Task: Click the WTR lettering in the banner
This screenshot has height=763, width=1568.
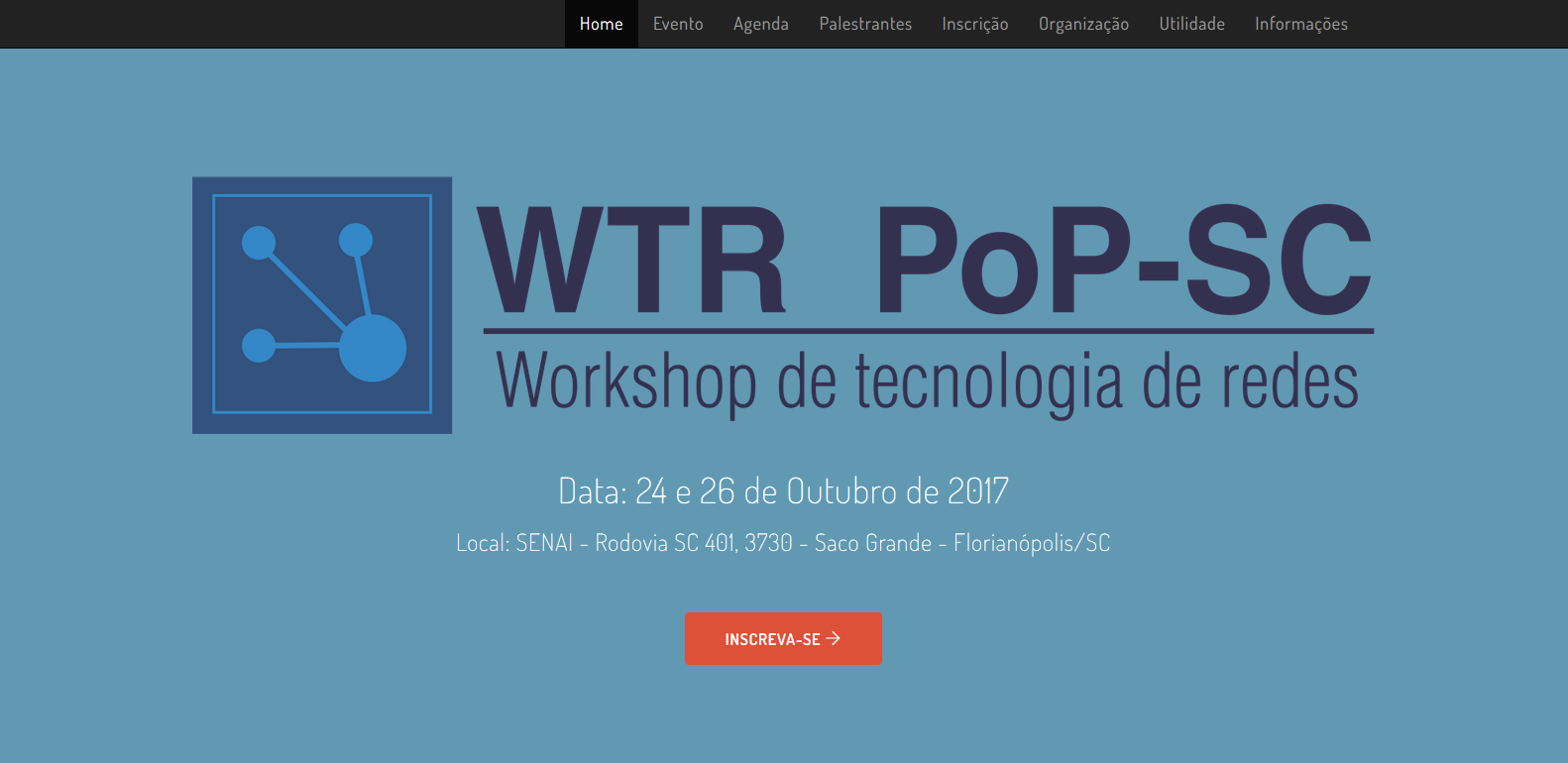Action: coord(632,261)
